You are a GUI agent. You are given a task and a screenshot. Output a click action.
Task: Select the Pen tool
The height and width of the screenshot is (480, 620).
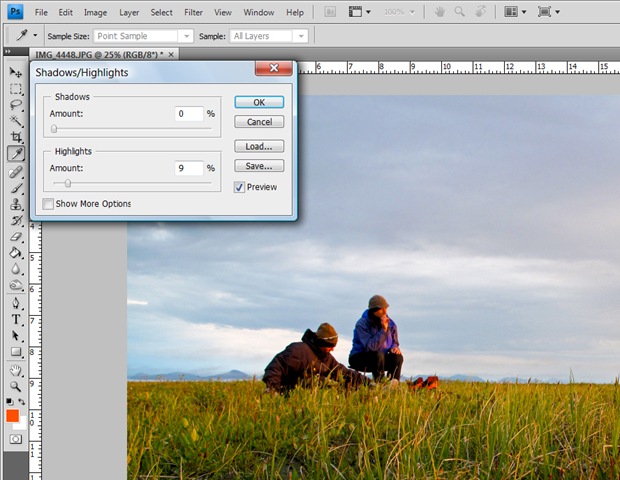[16, 303]
